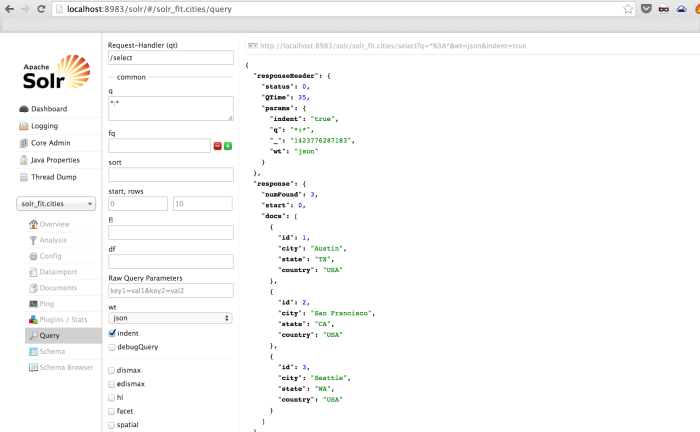Viewport: 700px width, 432px height.
Task: Click the Documents icon
Action: click(x=33, y=288)
